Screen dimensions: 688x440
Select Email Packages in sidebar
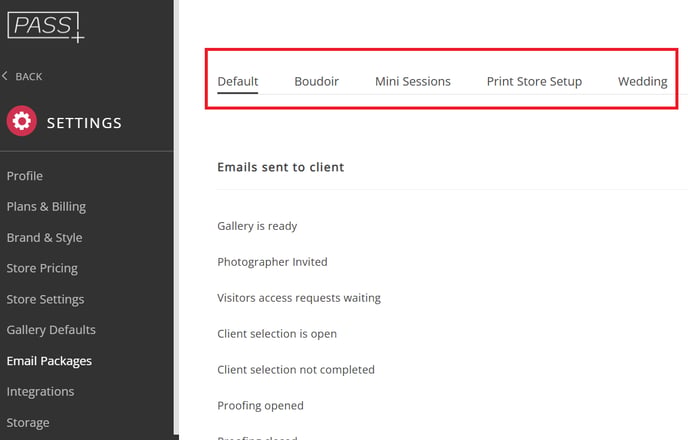pyautogui.click(x=49, y=361)
